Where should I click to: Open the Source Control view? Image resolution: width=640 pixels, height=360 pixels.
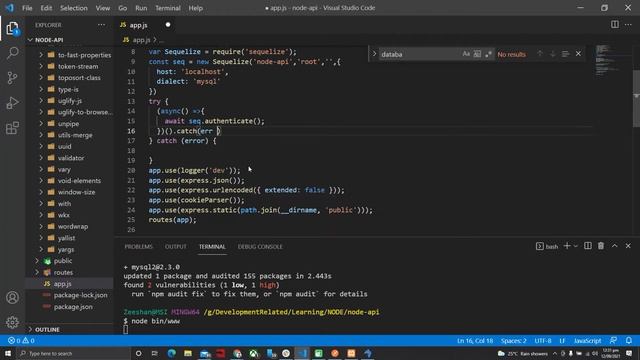pyautogui.click(x=12, y=78)
